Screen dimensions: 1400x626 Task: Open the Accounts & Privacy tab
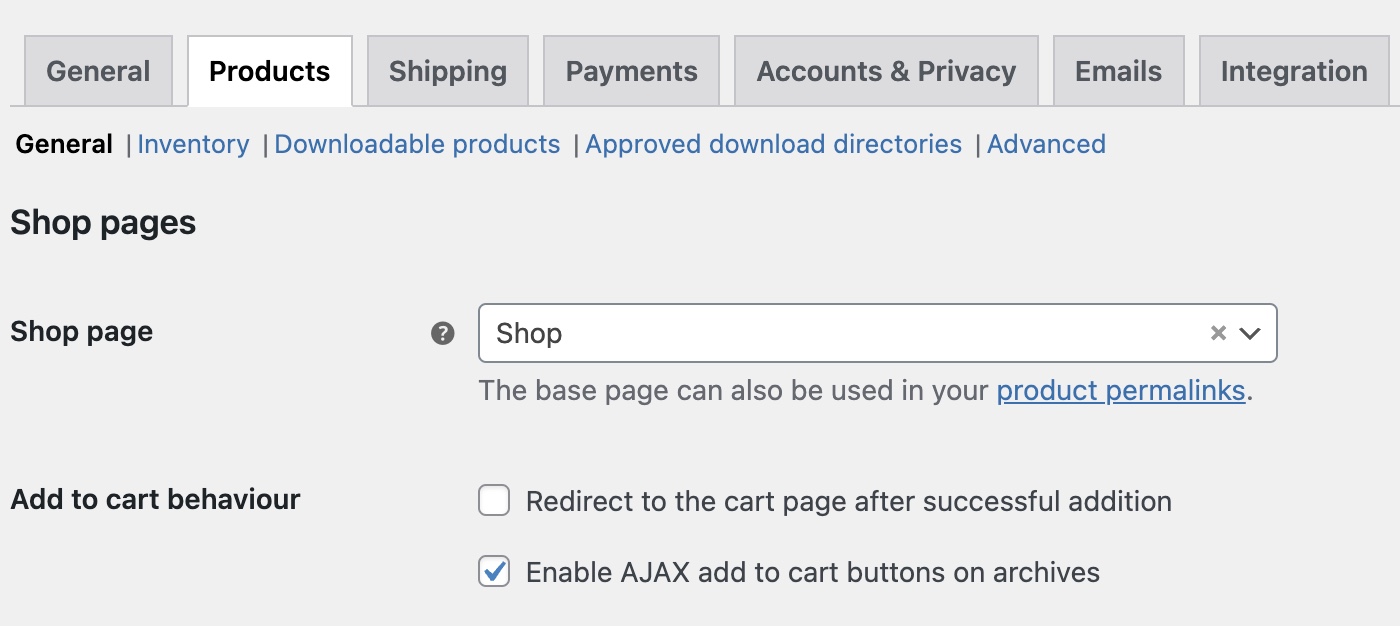point(886,71)
